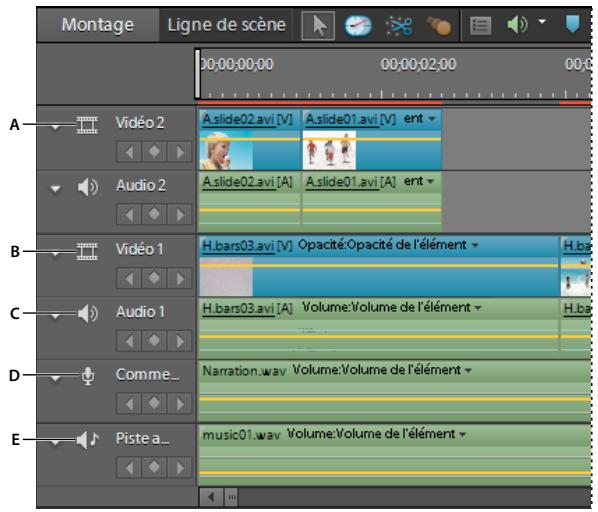Viewport: 598px width, 512px height.
Task: Add keyframe diamond on Vidéo 2 track
Action: (154, 152)
